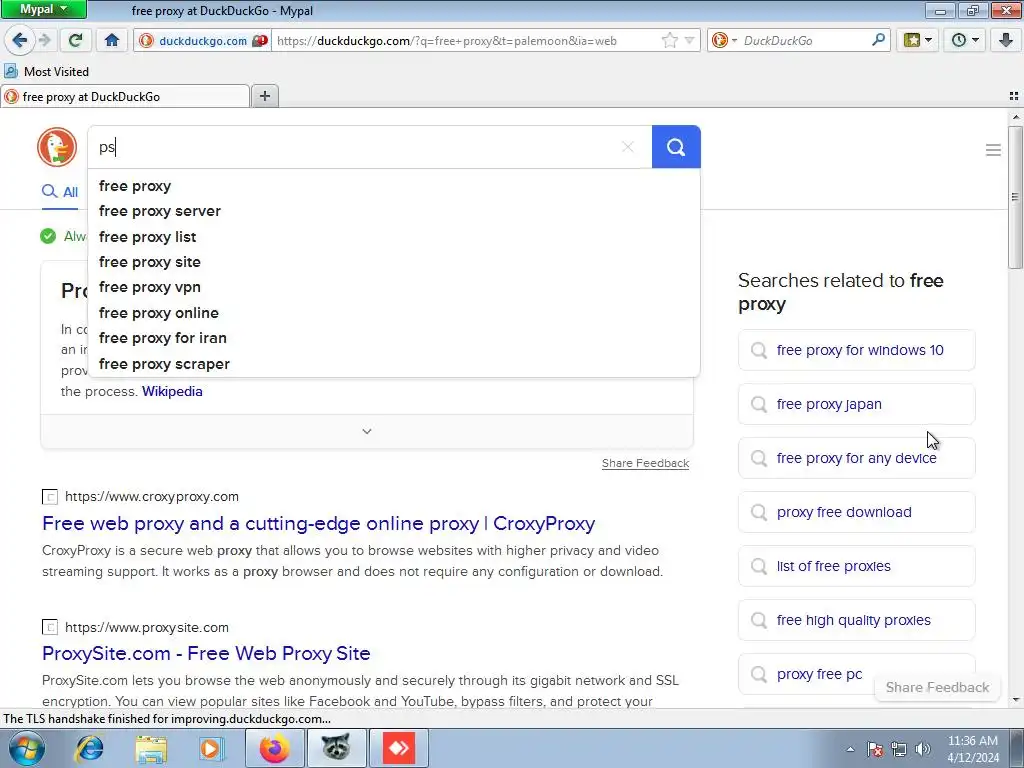Open the Most Visited bookmarks folder

(x=46, y=71)
